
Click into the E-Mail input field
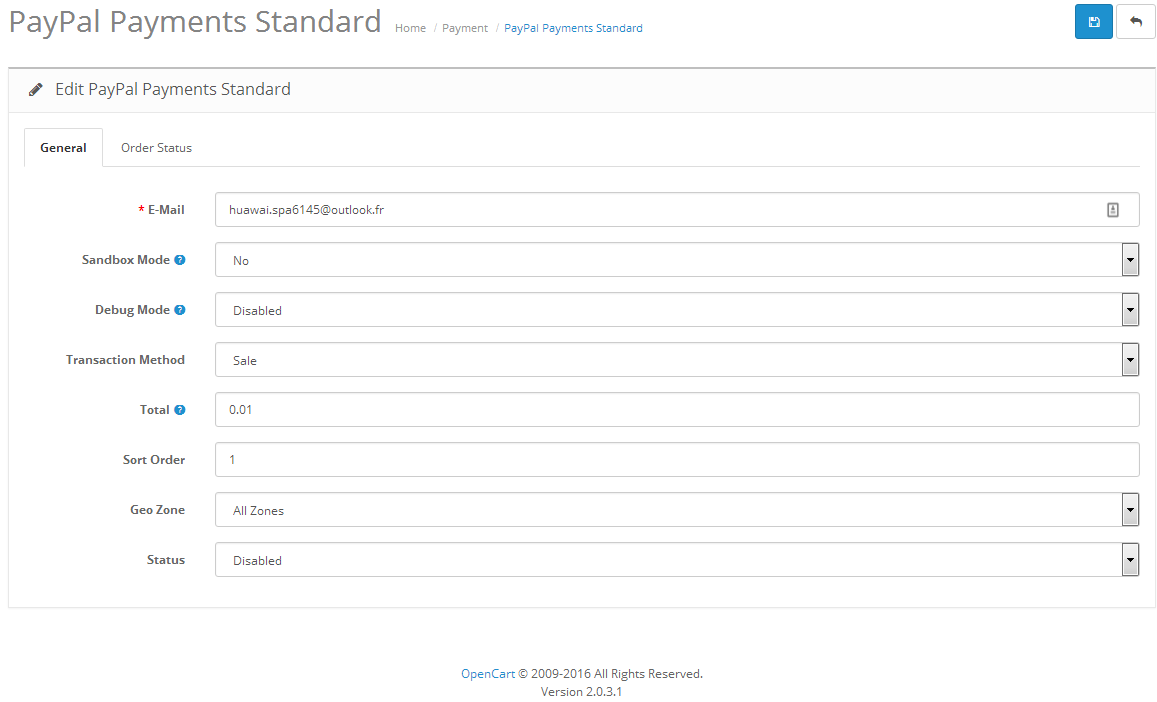[677, 210]
